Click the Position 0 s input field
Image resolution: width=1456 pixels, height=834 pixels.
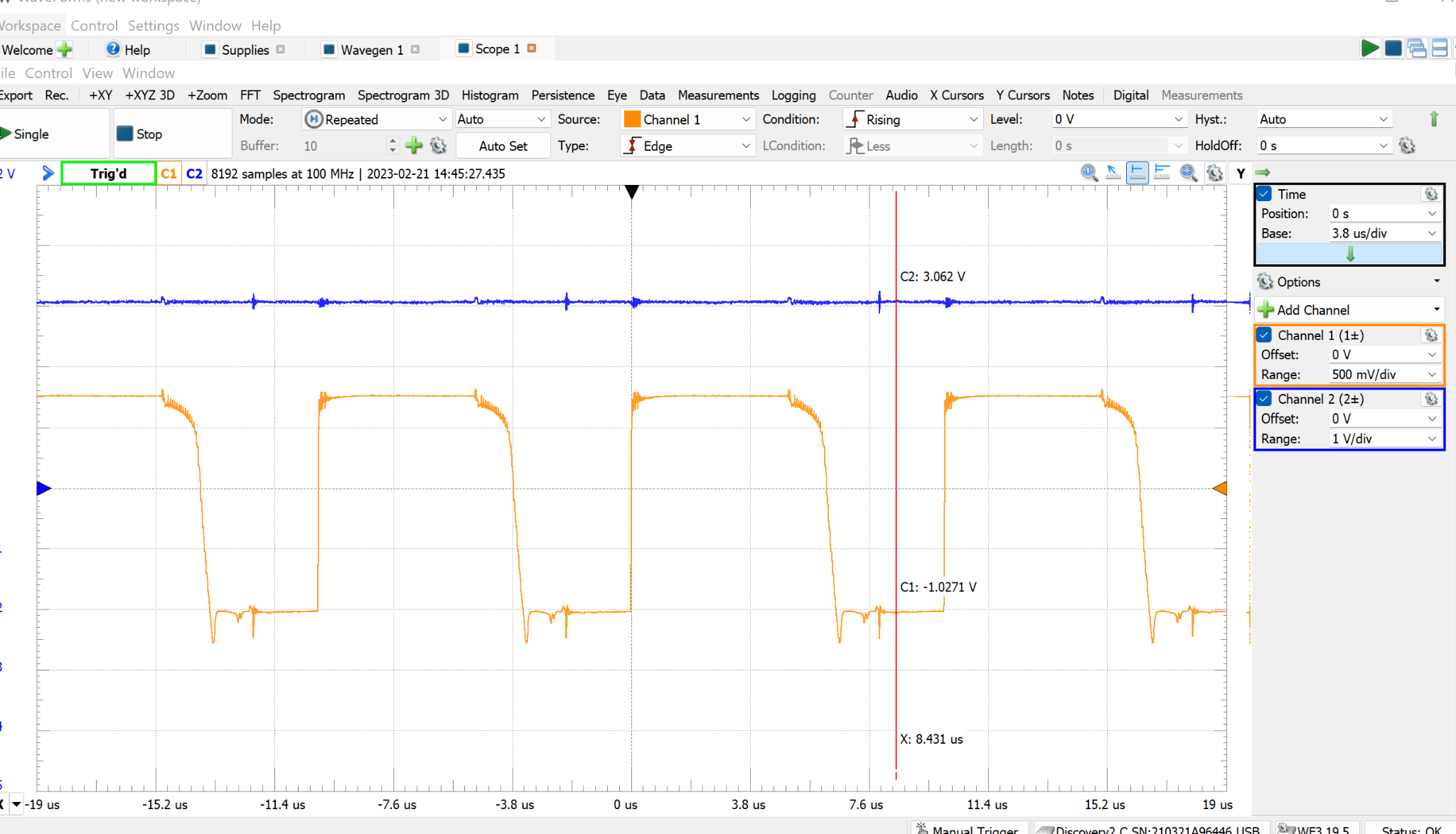(1385, 213)
